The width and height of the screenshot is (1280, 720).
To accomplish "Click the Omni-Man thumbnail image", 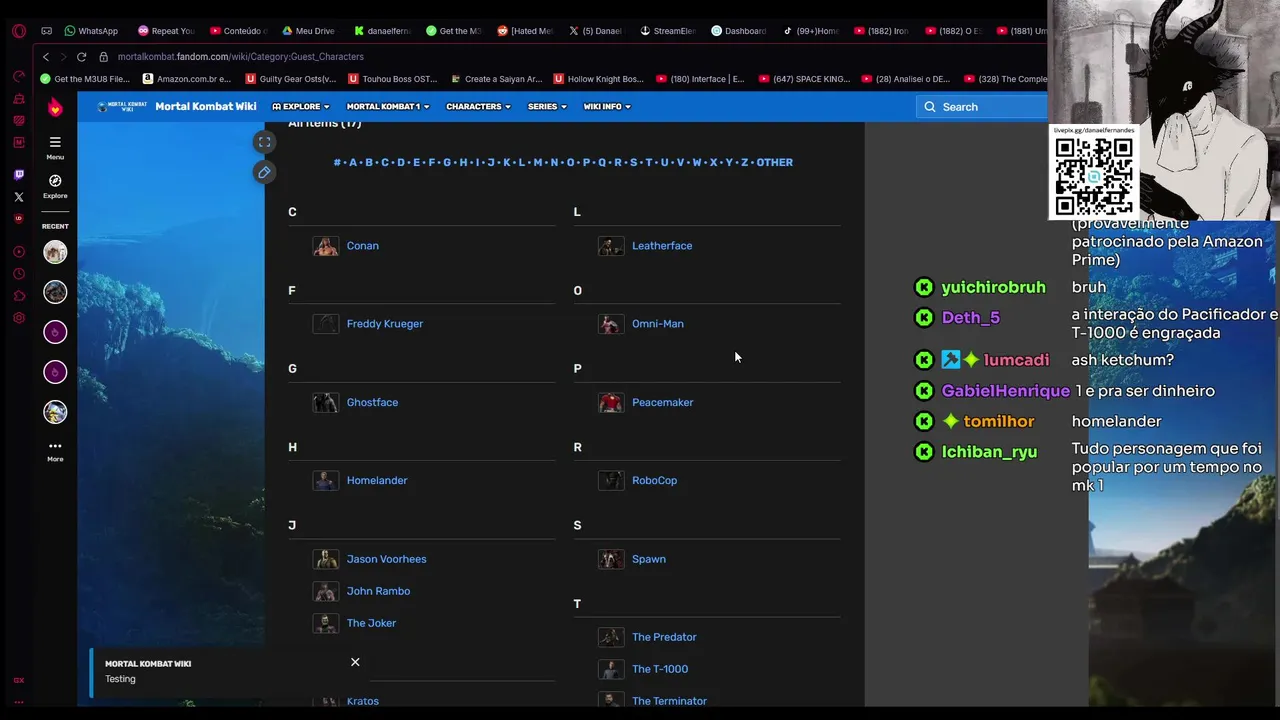I will coord(611,324).
